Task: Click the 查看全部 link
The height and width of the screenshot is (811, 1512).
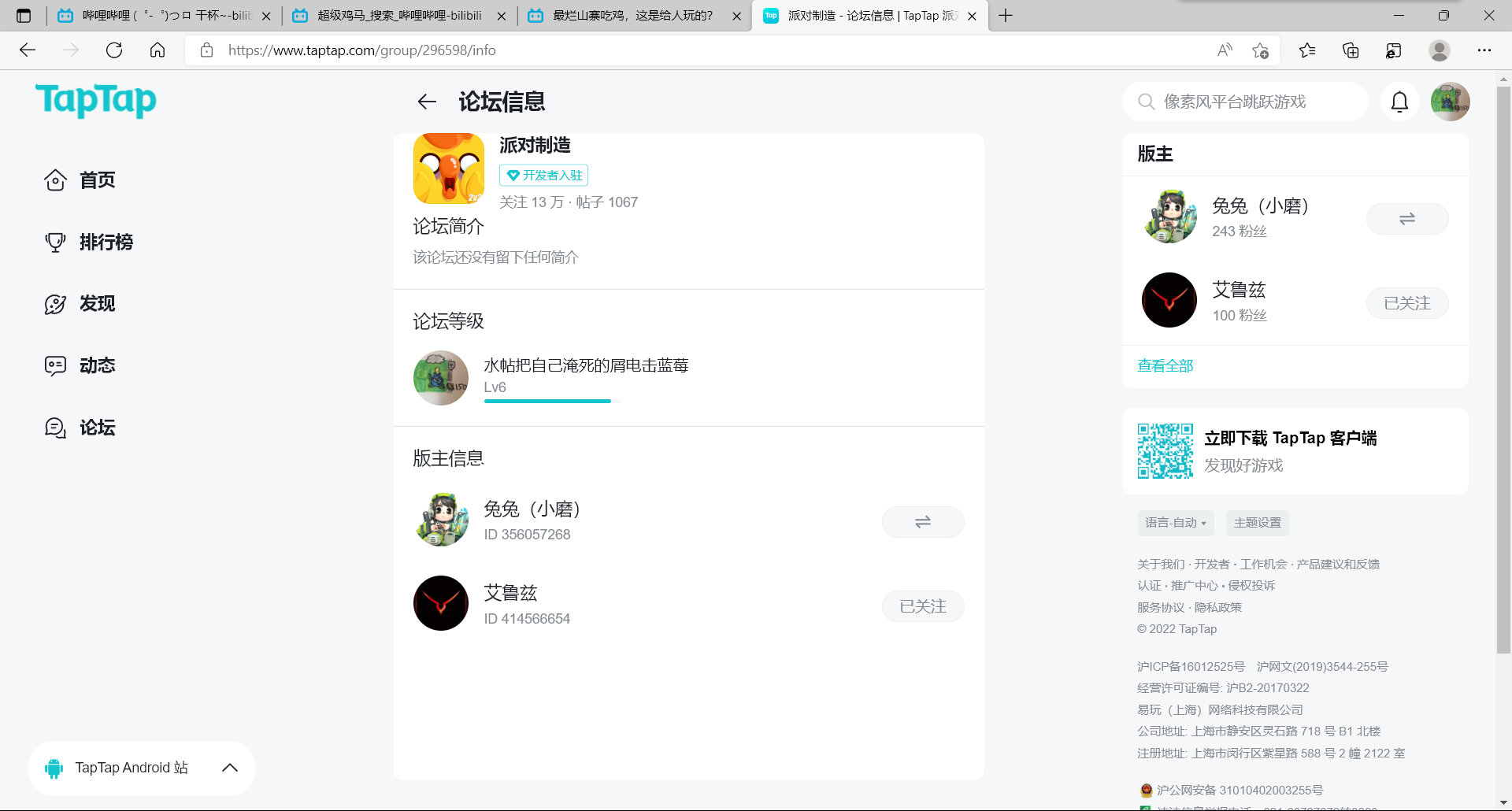Action: 1165,366
